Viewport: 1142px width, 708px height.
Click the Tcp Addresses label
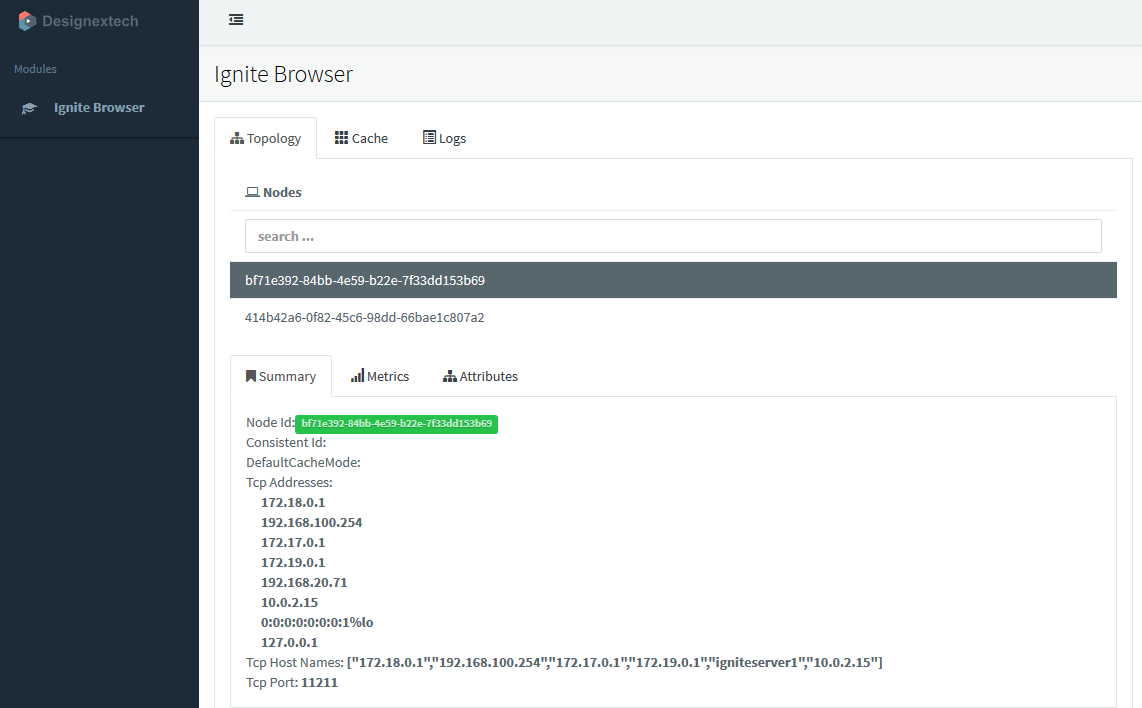pos(289,483)
